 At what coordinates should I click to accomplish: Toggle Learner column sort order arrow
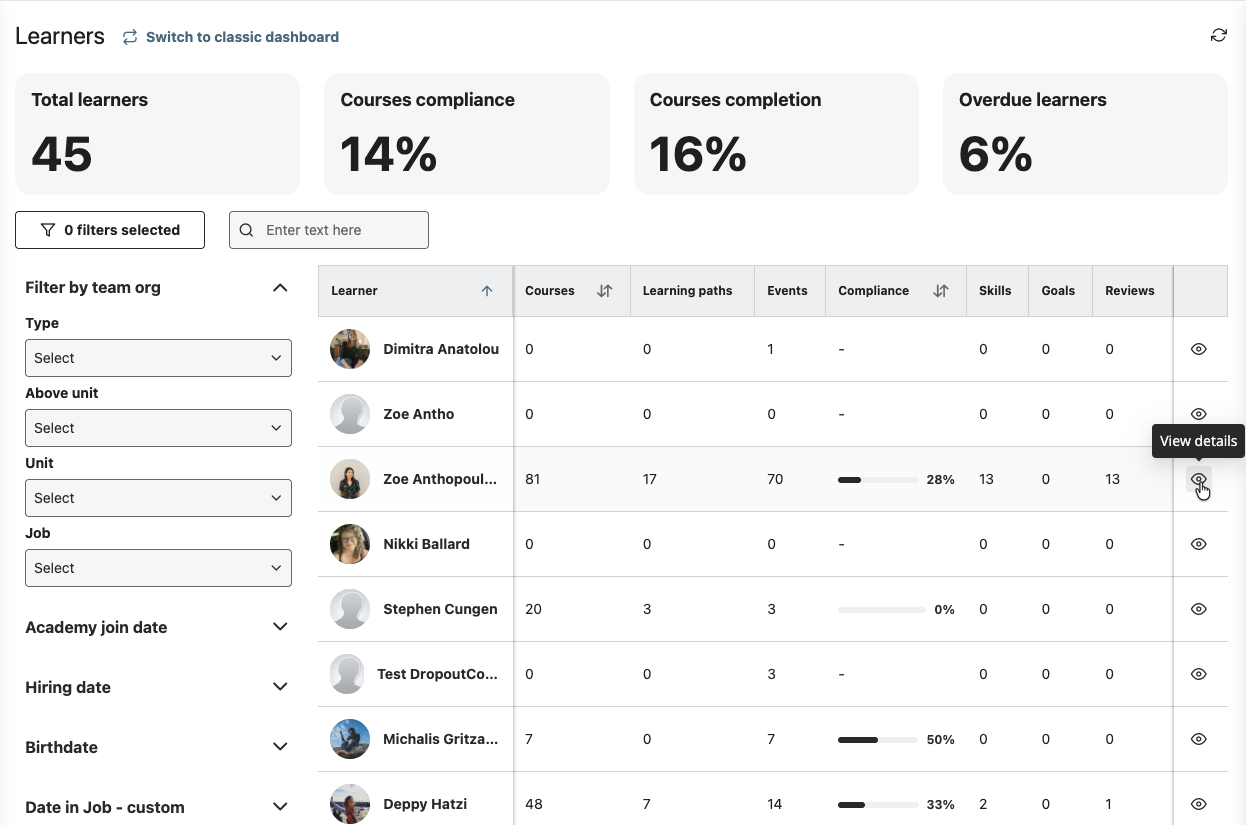(x=487, y=291)
